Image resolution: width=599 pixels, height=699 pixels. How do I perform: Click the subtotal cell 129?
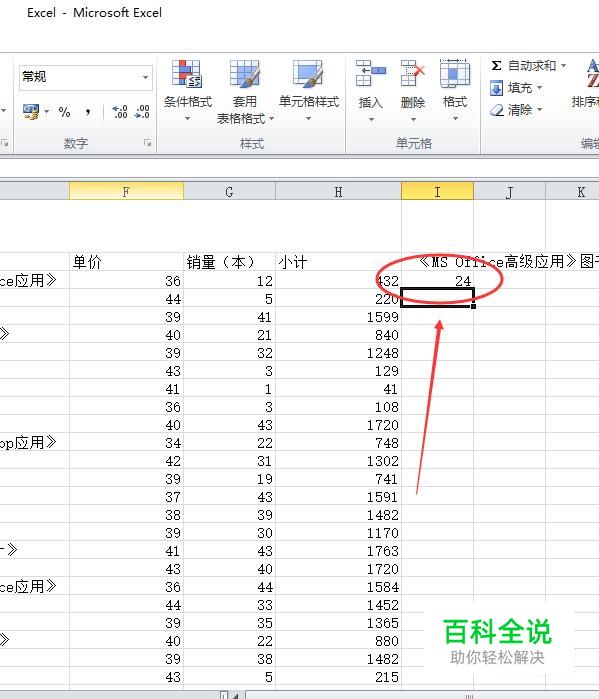pos(338,371)
